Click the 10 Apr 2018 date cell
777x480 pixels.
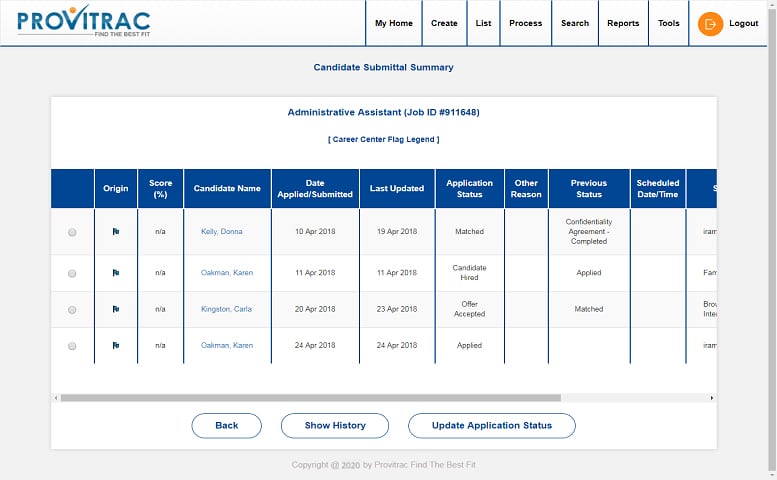[315, 231]
